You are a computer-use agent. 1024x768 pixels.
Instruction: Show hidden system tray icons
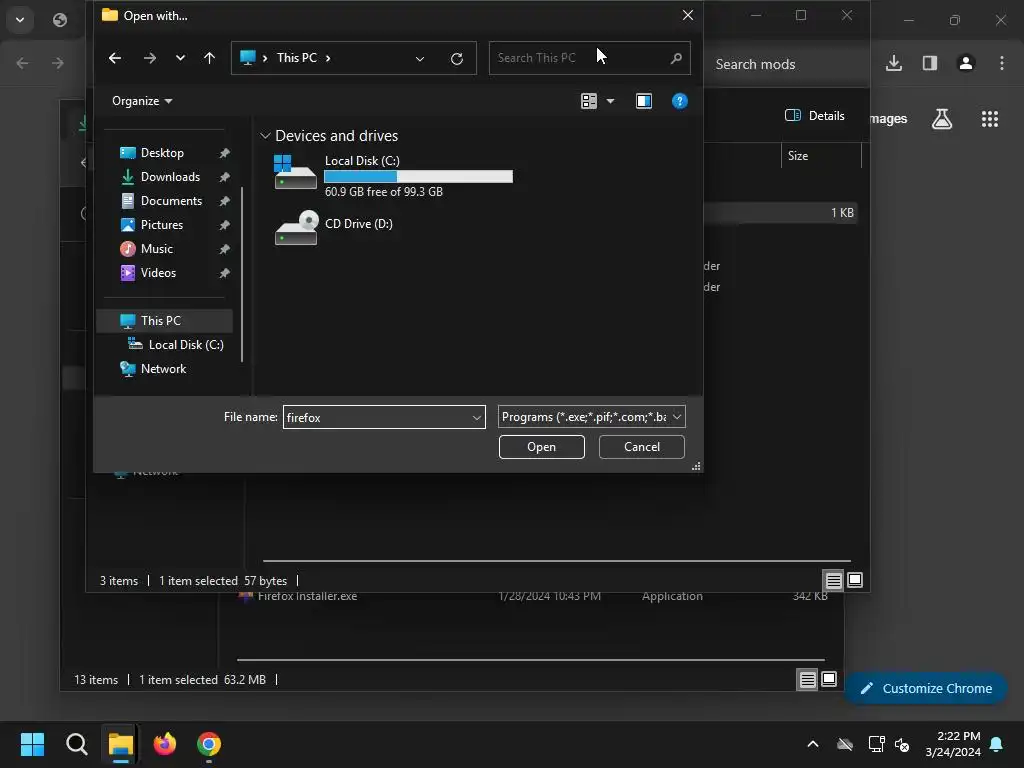(x=813, y=744)
